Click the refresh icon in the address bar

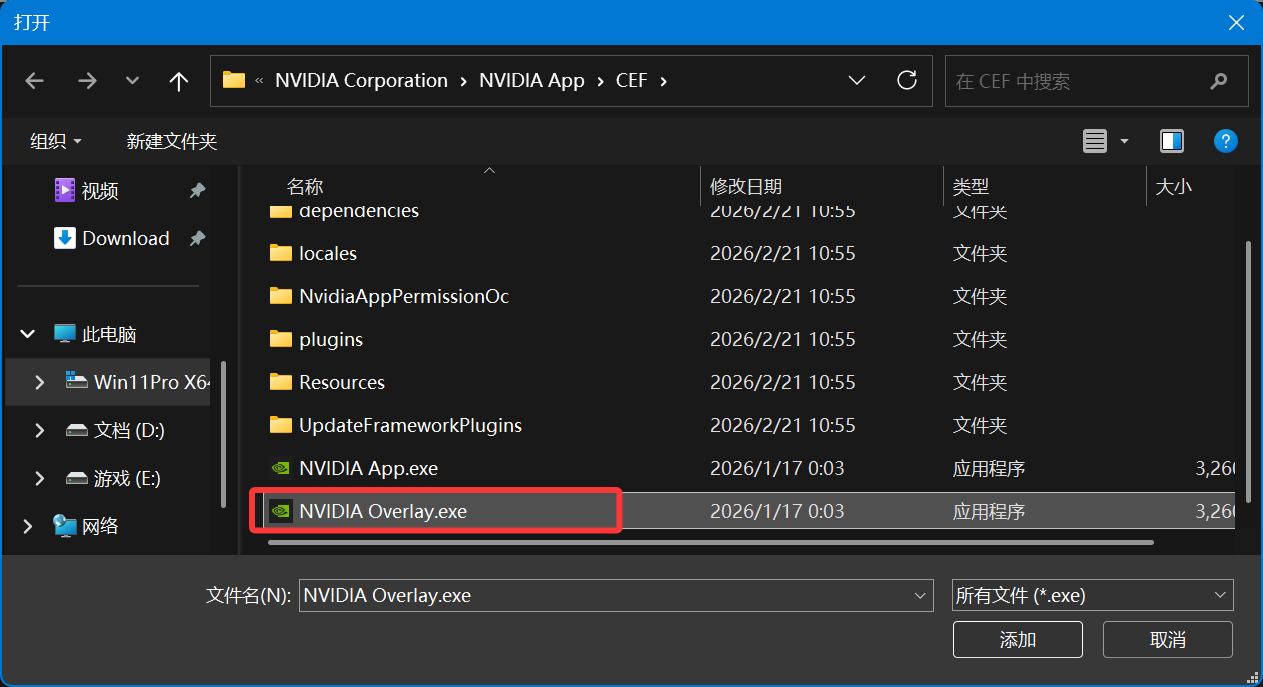coord(907,81)
